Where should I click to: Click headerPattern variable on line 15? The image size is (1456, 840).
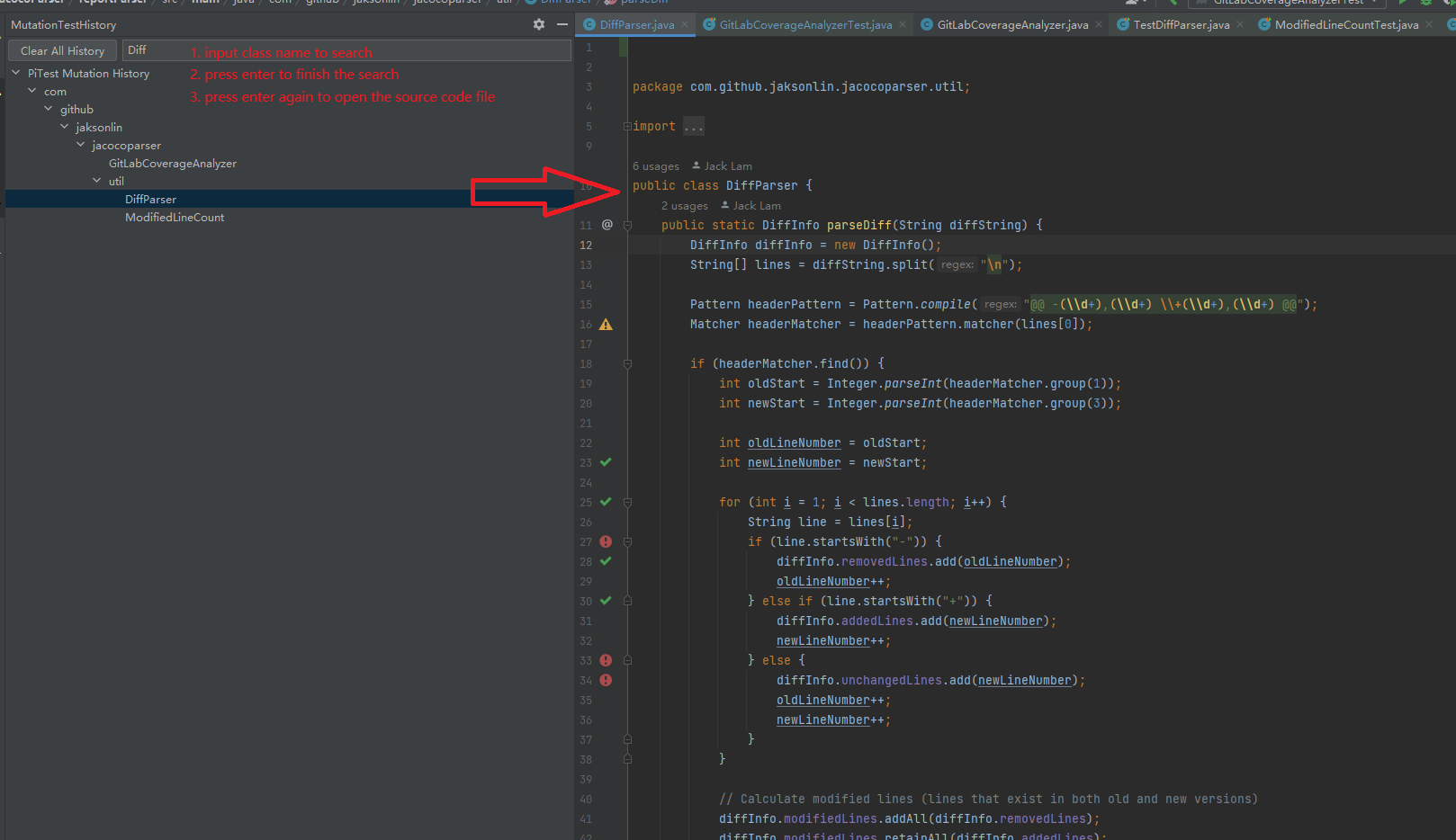coord(795,305)
